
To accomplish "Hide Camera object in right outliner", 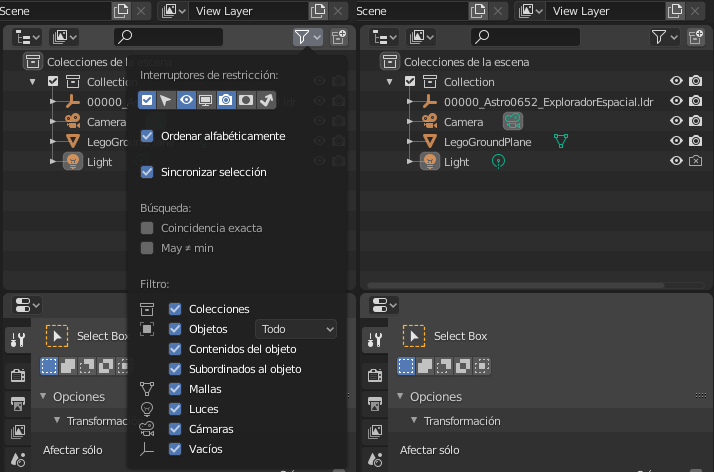I will pyautogui.click(x=676, y=121).
